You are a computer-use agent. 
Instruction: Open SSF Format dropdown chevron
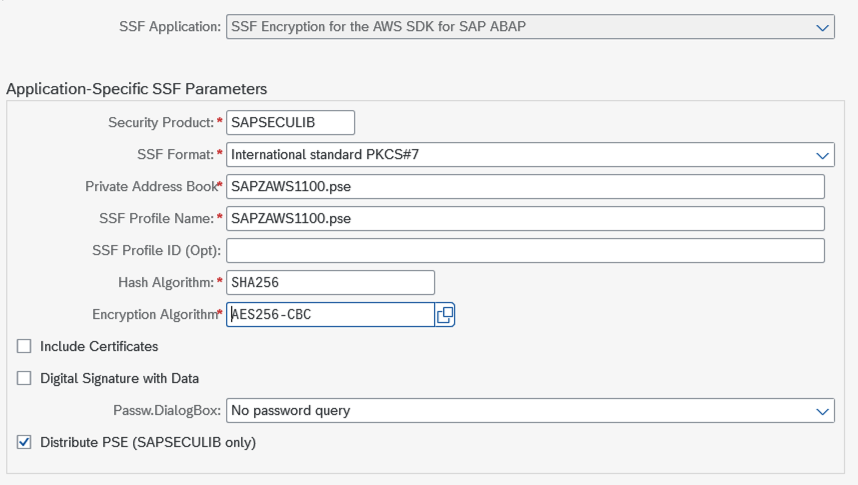pos(822,155)
